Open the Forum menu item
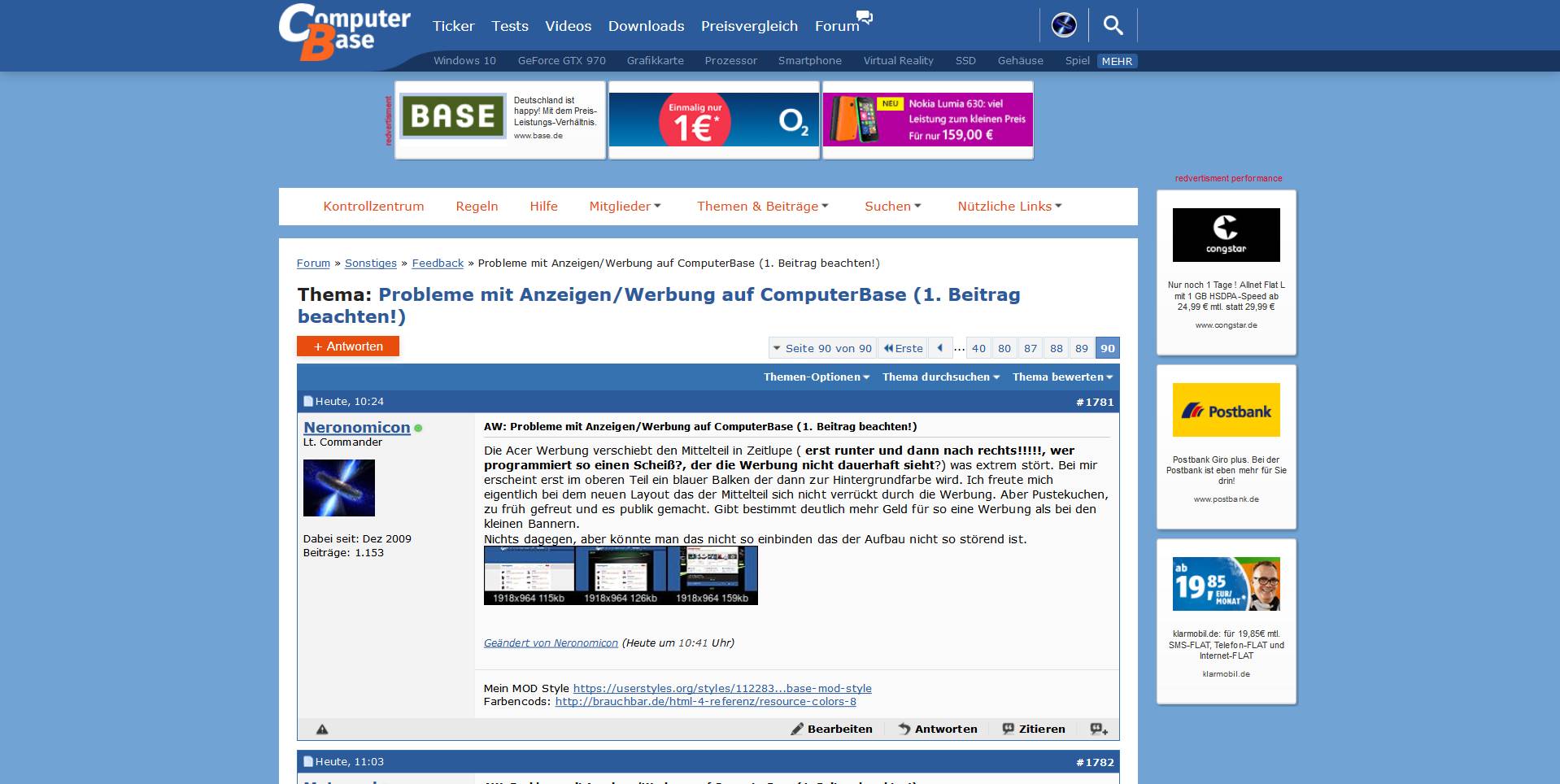 (x=837, y=26)
